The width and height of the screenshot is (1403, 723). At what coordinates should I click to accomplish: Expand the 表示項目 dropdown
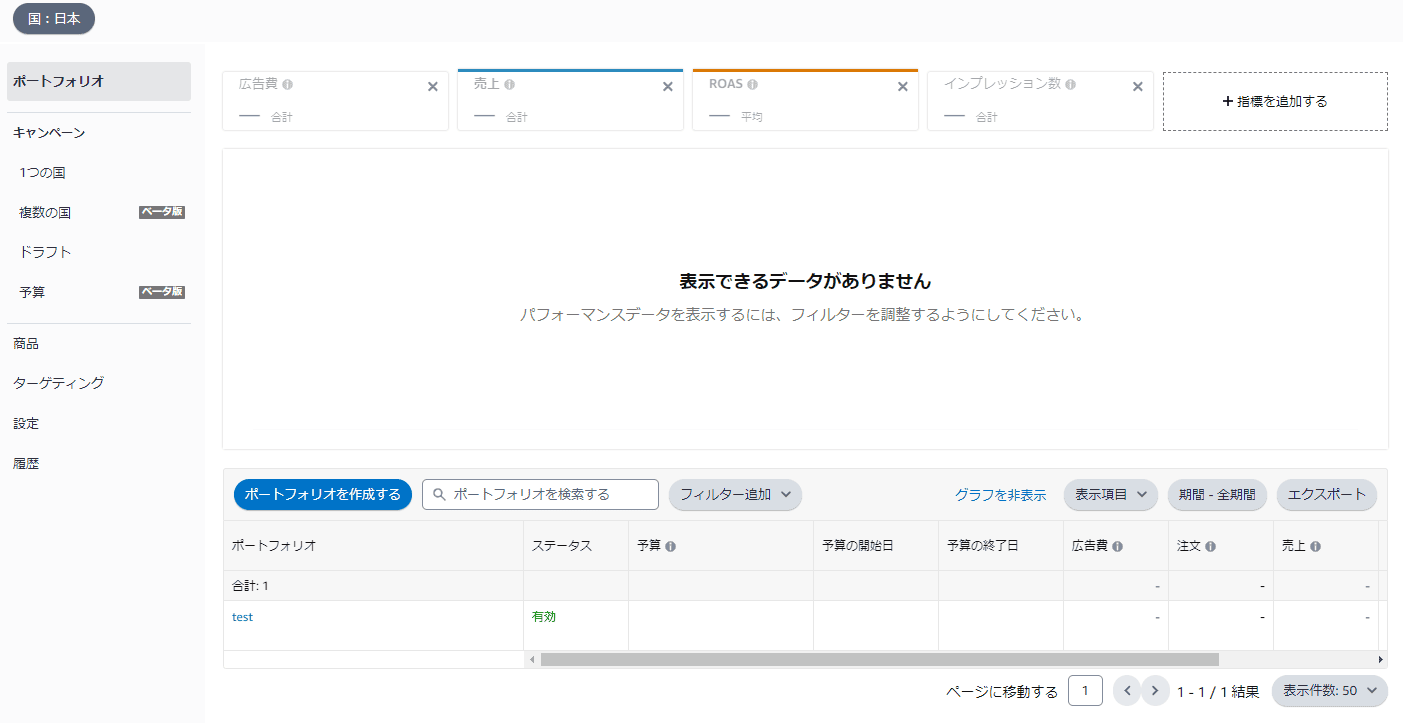(x=1110, y=494)
